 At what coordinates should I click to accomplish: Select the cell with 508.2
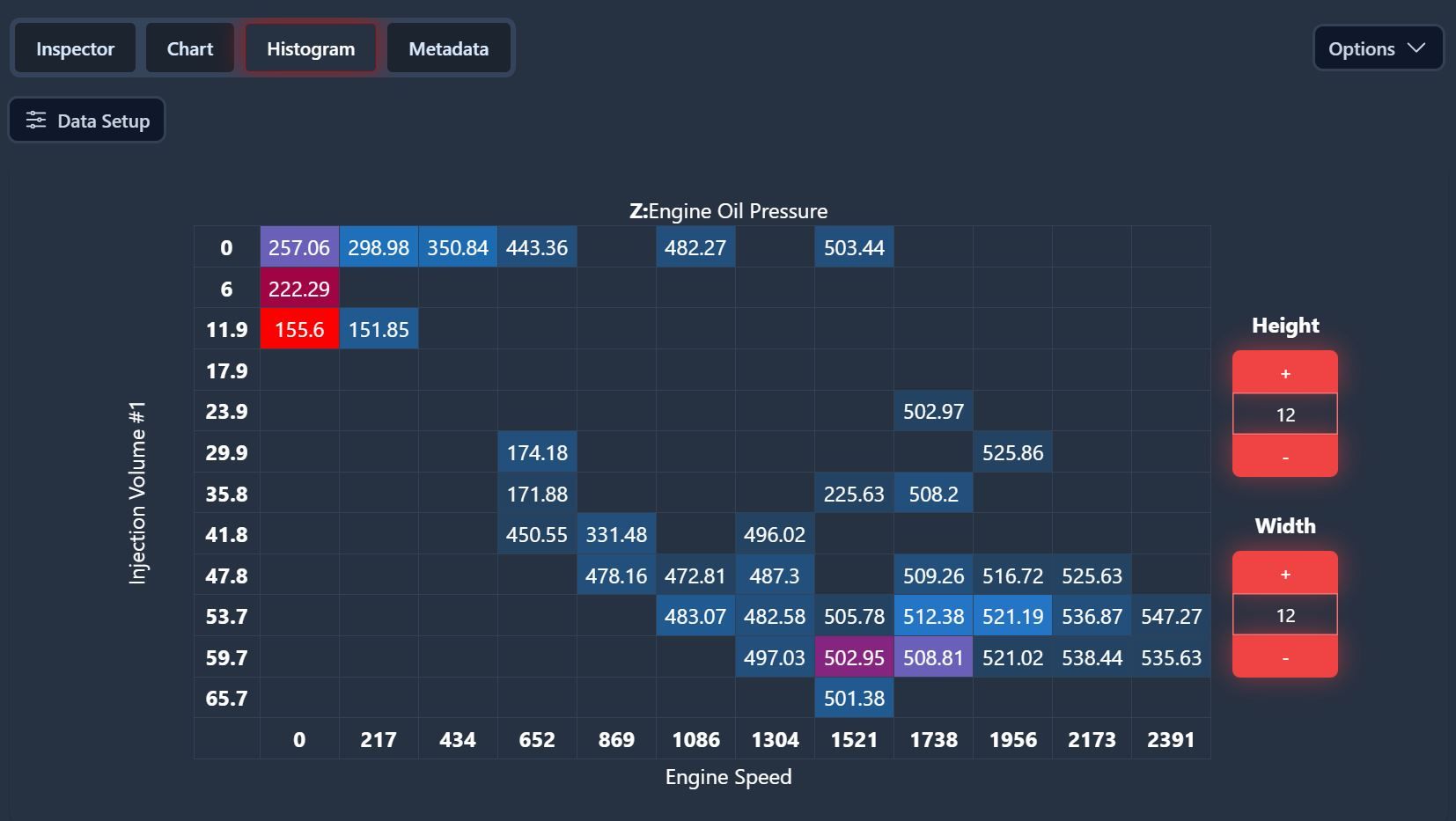(x=933, y=494)
